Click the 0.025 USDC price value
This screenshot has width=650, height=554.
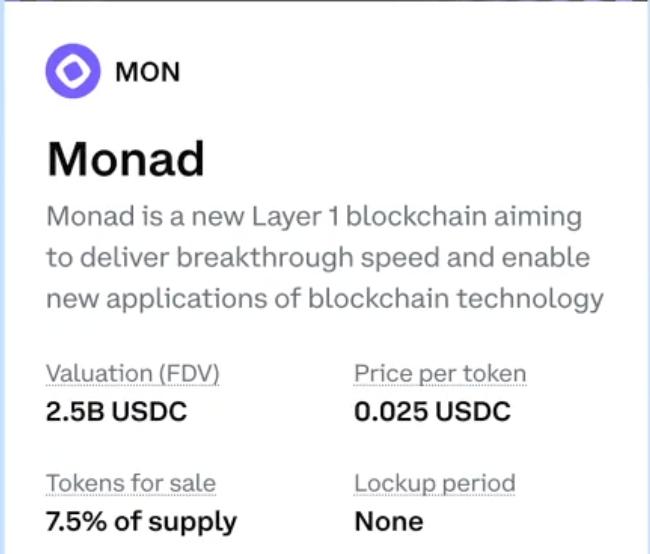432,411
